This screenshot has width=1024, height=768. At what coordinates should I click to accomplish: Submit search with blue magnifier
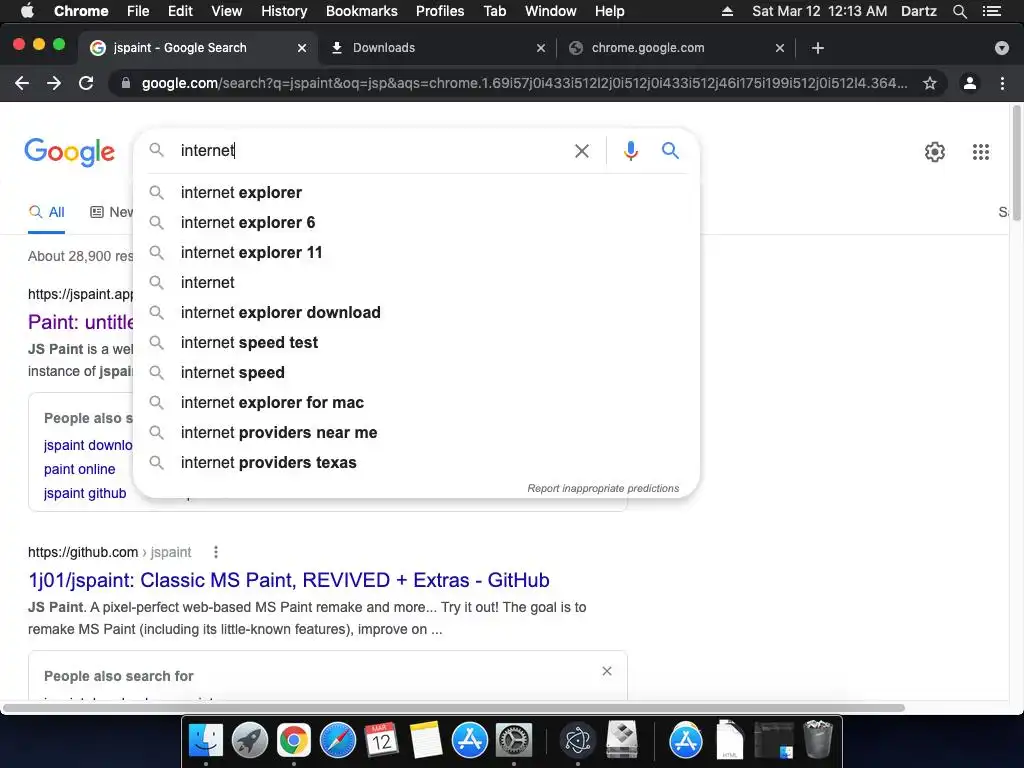tap(670, 151)
